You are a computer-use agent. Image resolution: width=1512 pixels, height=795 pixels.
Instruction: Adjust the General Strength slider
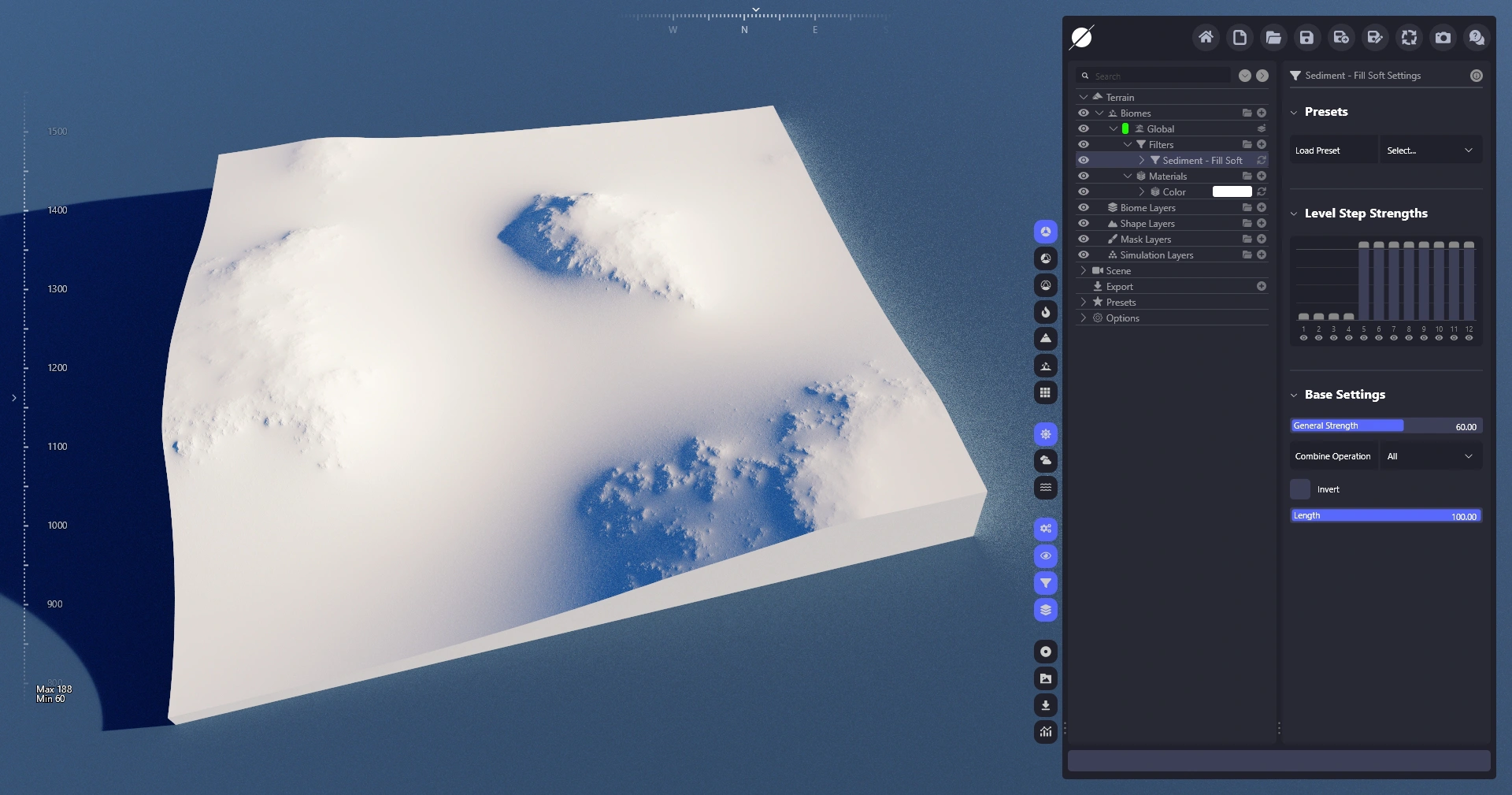click(x=1386, y=425)
